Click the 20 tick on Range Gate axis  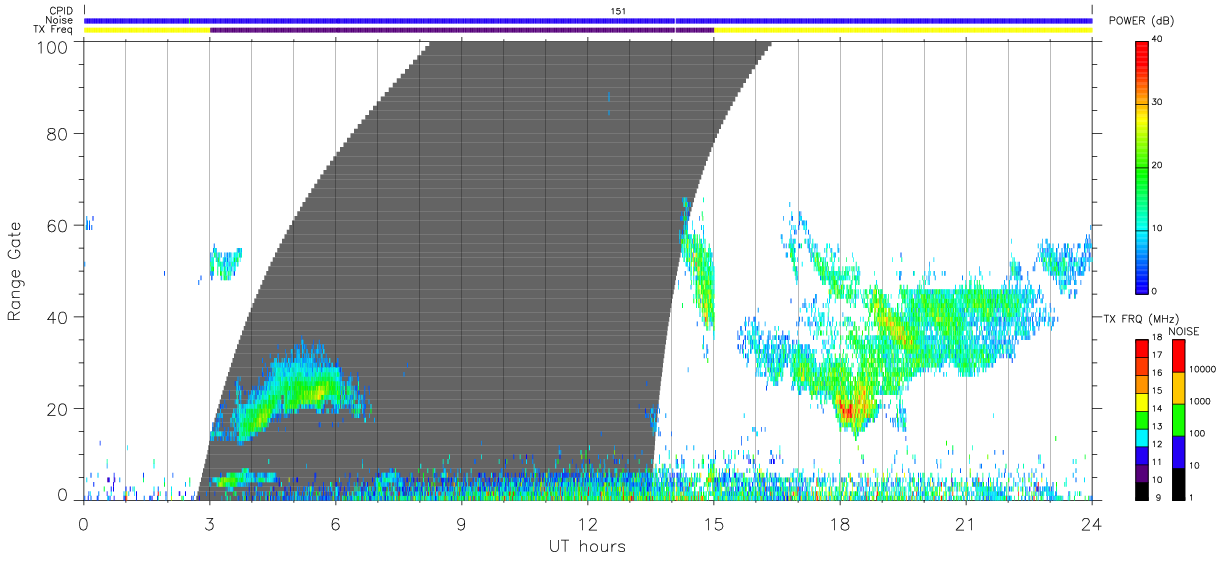click(x=59, y=409)
